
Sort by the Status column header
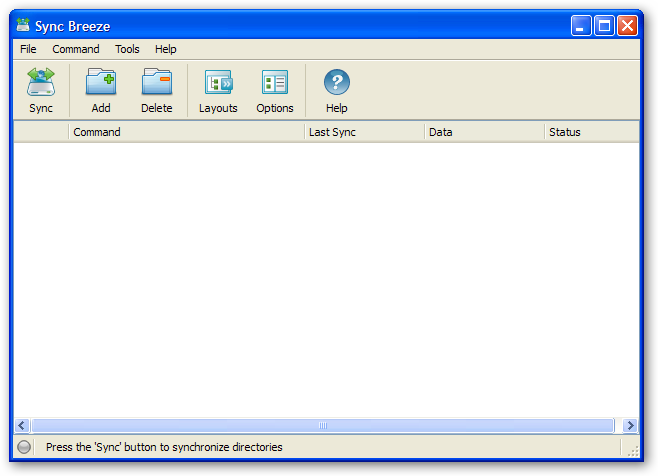(592, 132)
